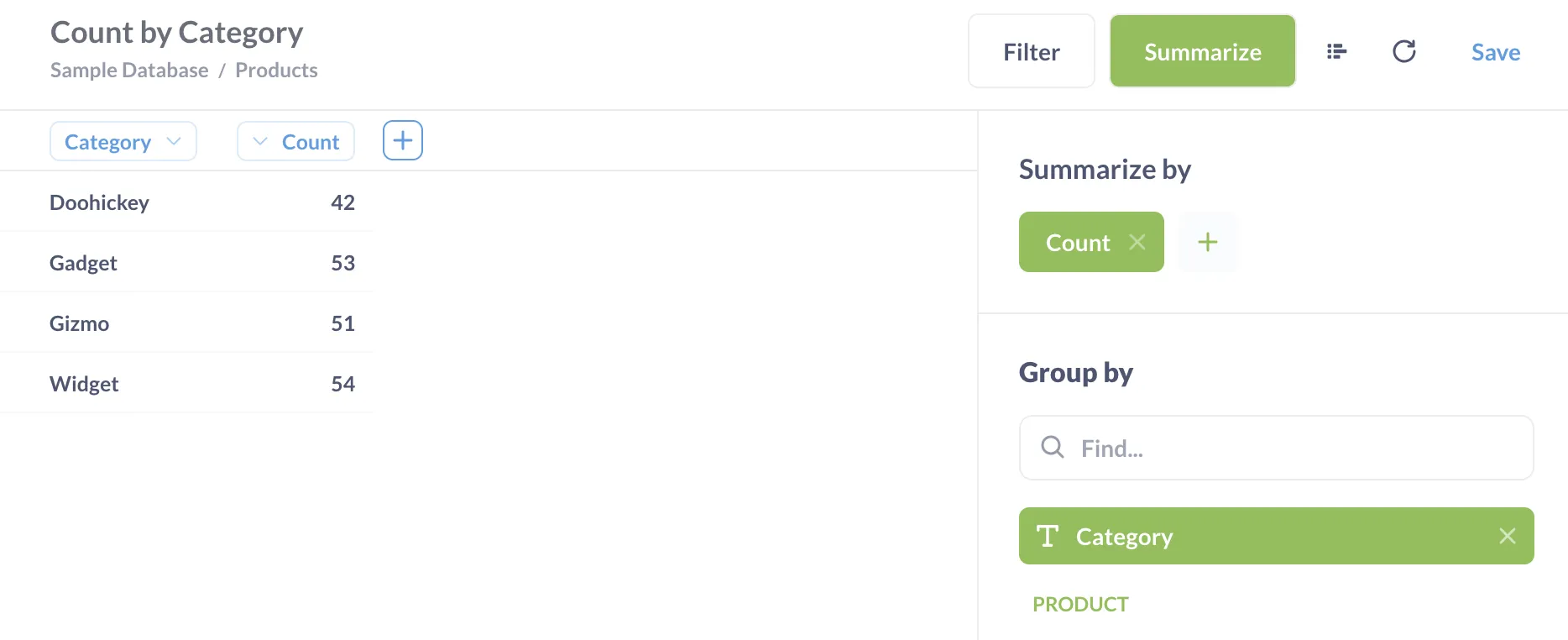Remove the Category grouping with X
The height and width of the screenshot is (640, 1568).
click(1508, 537)
